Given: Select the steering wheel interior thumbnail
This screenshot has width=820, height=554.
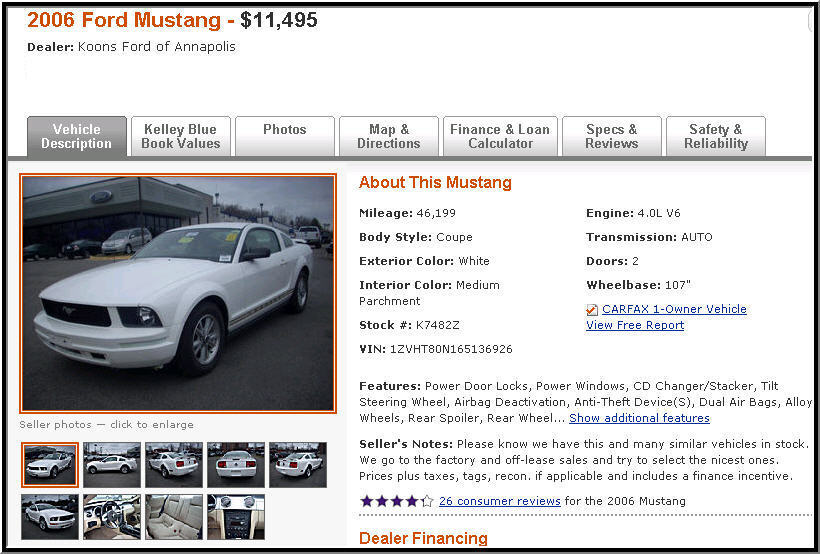Looking at the screenshot, I should click(112, 516).
